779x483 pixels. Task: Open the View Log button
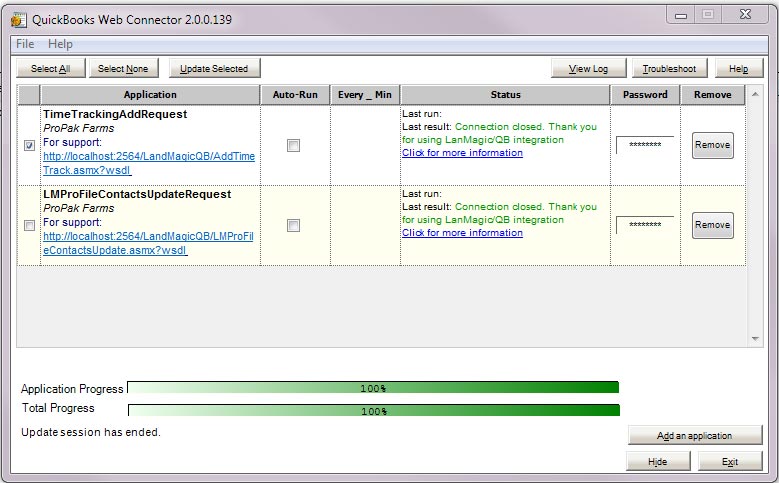click(x=588, y=69)
